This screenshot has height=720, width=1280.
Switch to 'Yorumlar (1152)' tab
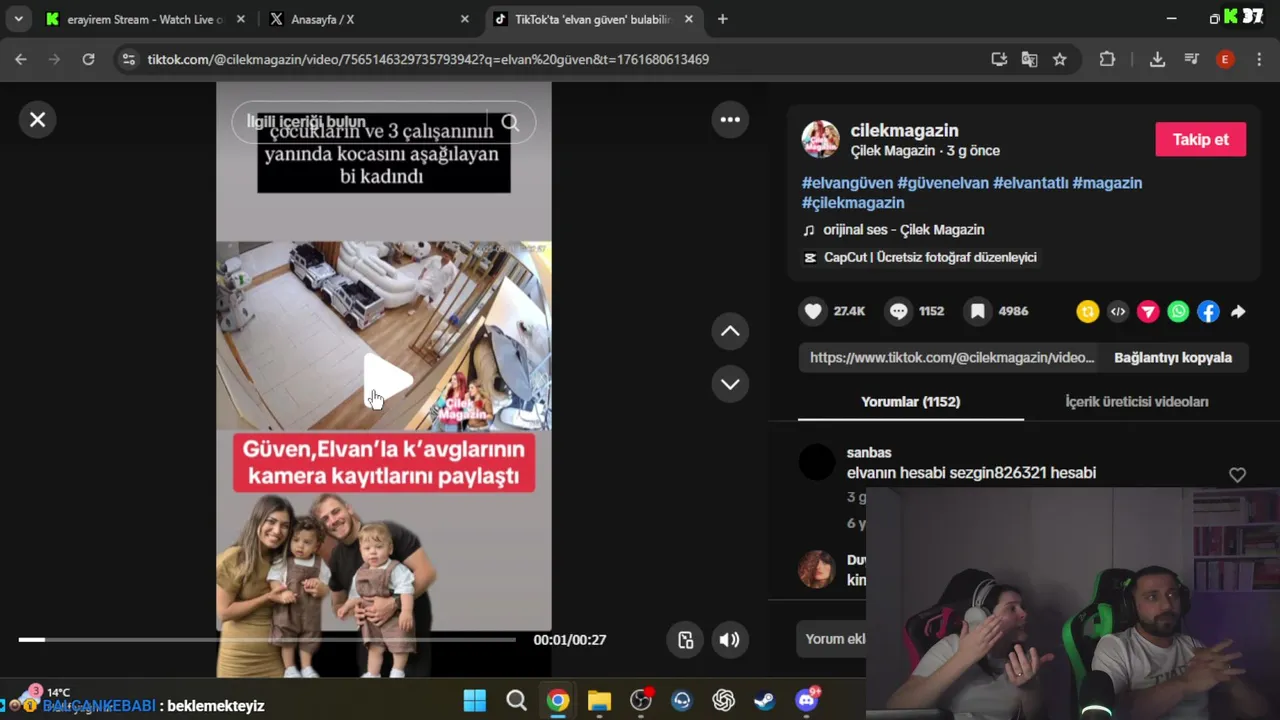click(x=910, y=402)
